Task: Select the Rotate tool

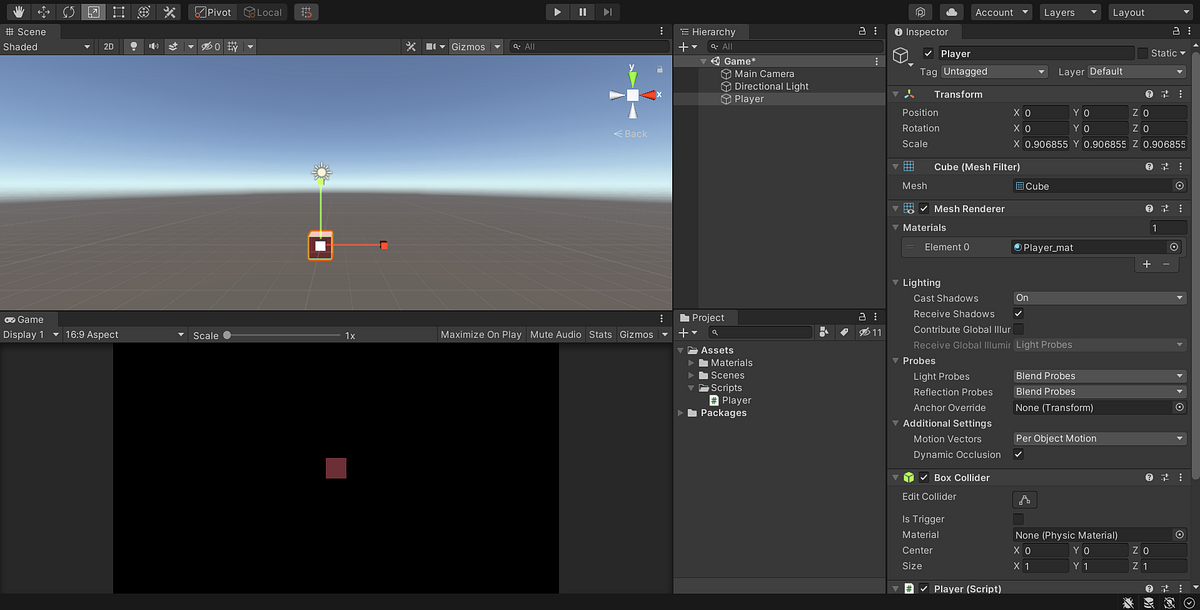Action: coord(67,11)
